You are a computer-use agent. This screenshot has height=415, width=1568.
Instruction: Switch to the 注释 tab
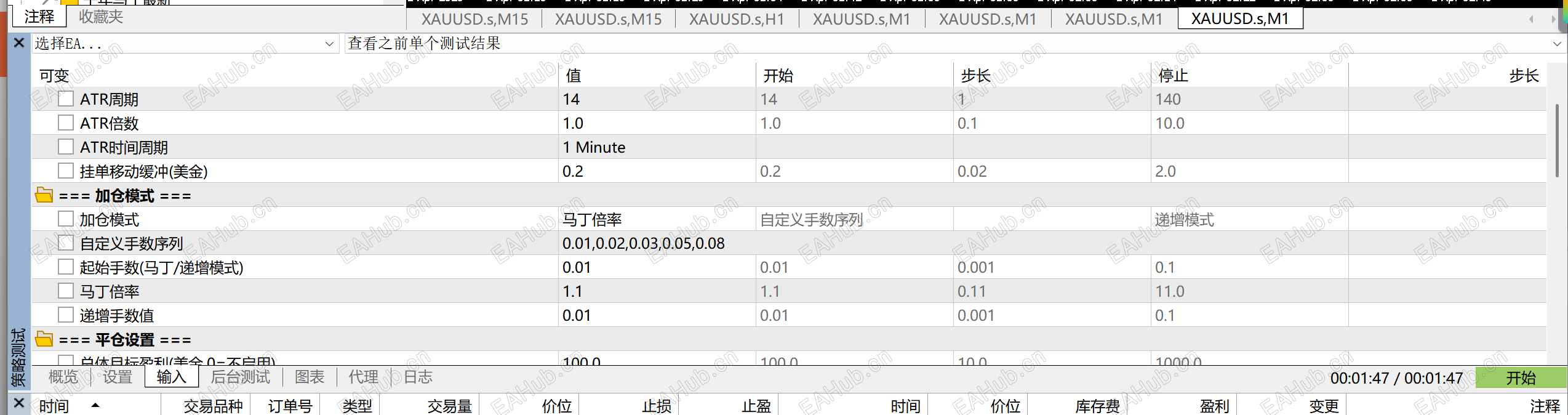pos(39,16)
